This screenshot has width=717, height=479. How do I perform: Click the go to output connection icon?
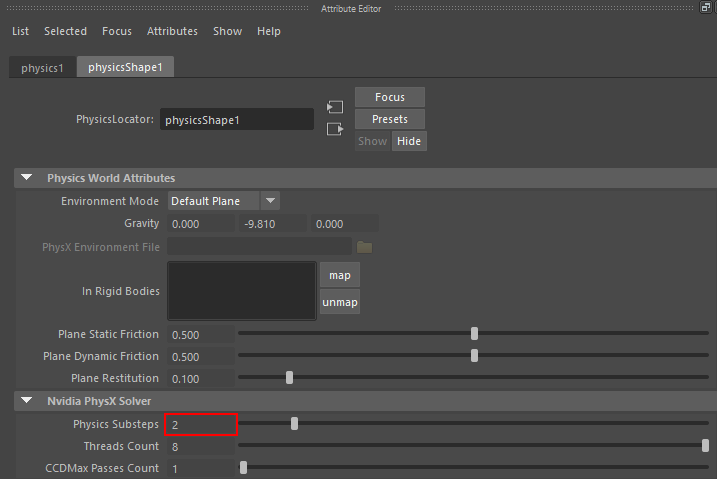(x=335, y=129)
